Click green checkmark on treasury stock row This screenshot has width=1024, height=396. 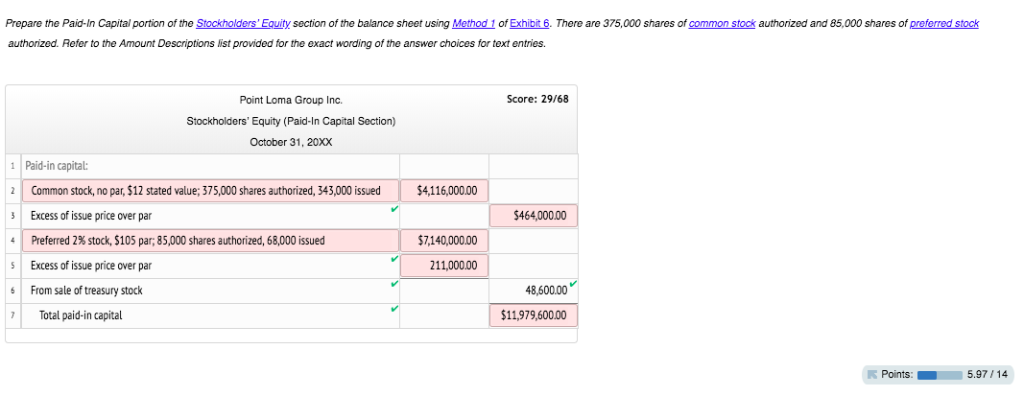point(394,284)
